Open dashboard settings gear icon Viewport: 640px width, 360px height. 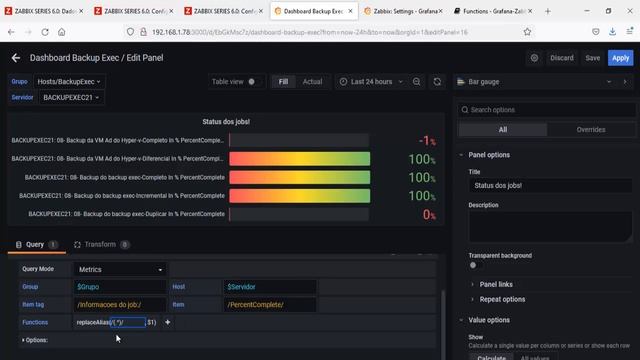[x=534, y=58]
